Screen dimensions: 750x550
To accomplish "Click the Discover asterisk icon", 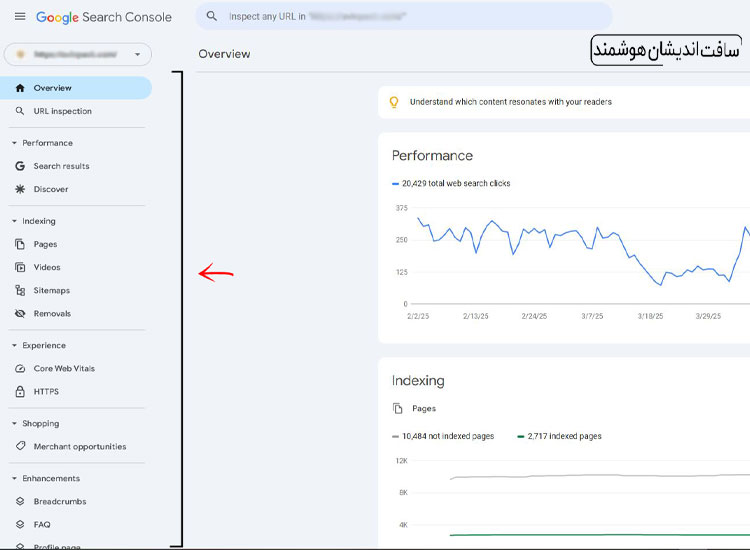I will point(20,189).
